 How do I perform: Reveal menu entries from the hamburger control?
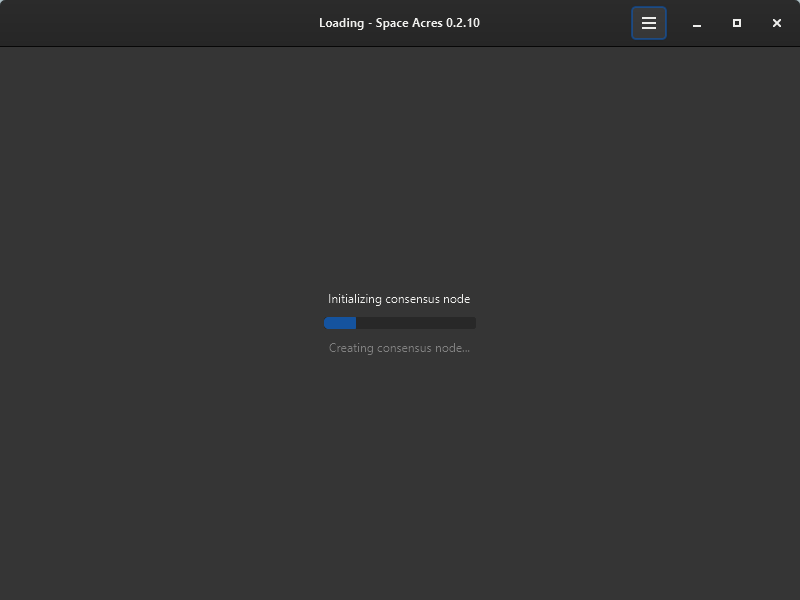pyautogui.click(x=648, y=22)
